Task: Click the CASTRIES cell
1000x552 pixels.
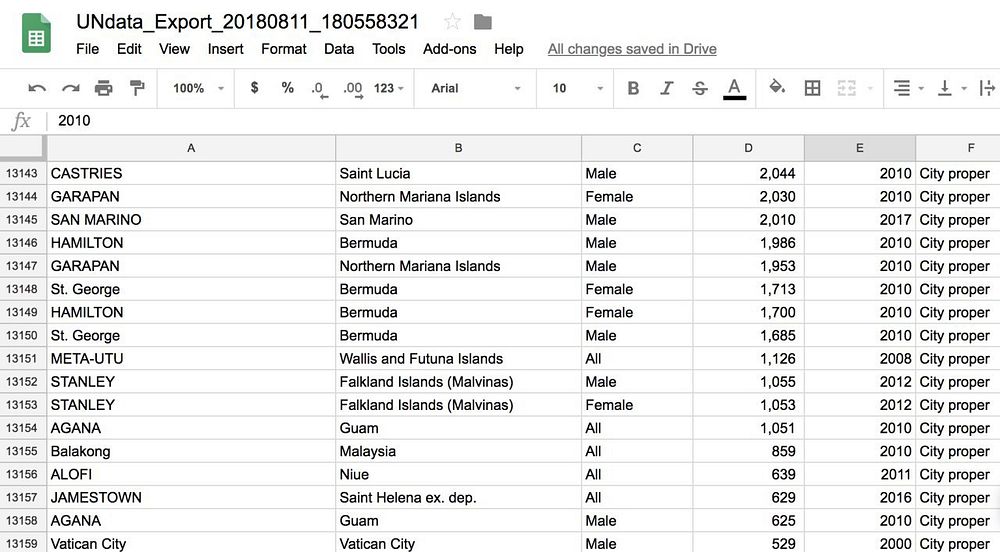Action: [x=191, y=173]
